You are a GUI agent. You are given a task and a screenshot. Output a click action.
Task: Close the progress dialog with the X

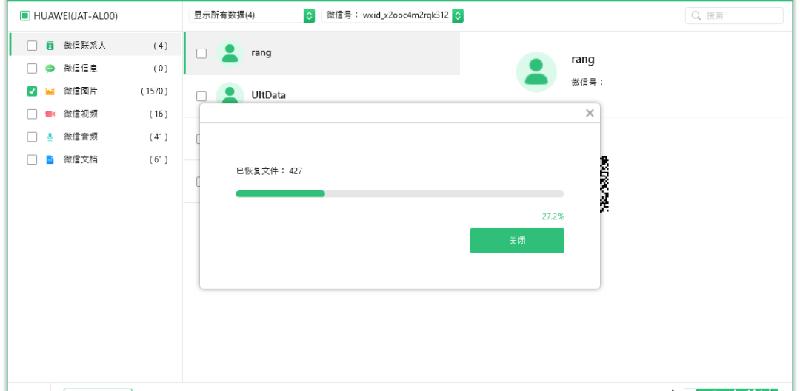(x=590, y=113)
